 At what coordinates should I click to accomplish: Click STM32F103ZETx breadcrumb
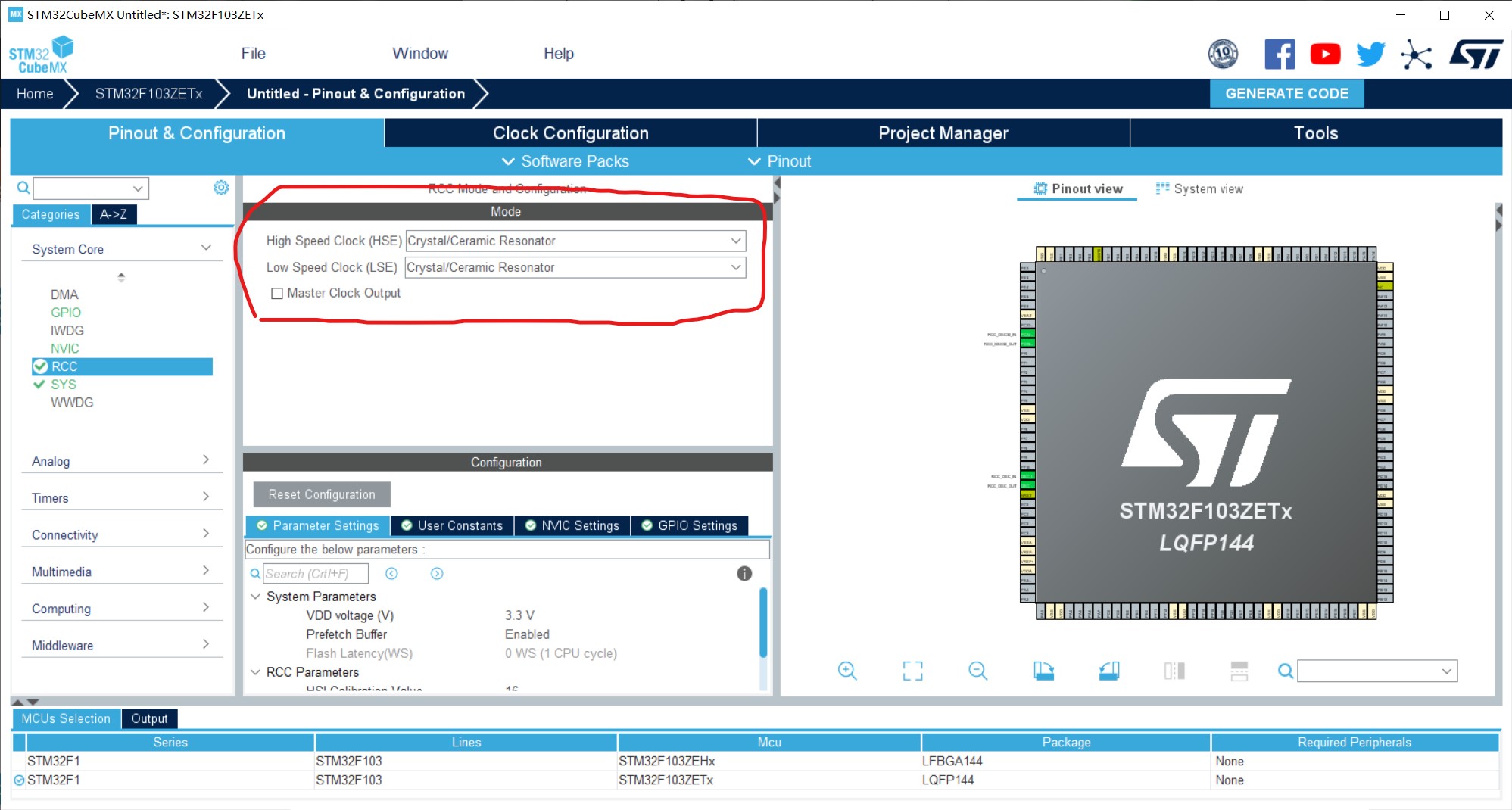click(x=148, y=94)
